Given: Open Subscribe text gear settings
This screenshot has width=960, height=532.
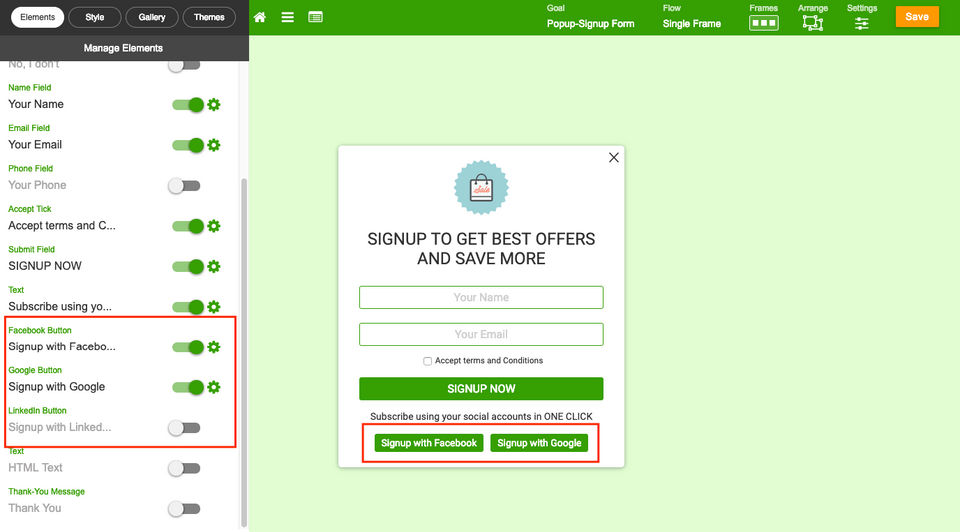Looking at the screenshot, I should tap(214, 307).
